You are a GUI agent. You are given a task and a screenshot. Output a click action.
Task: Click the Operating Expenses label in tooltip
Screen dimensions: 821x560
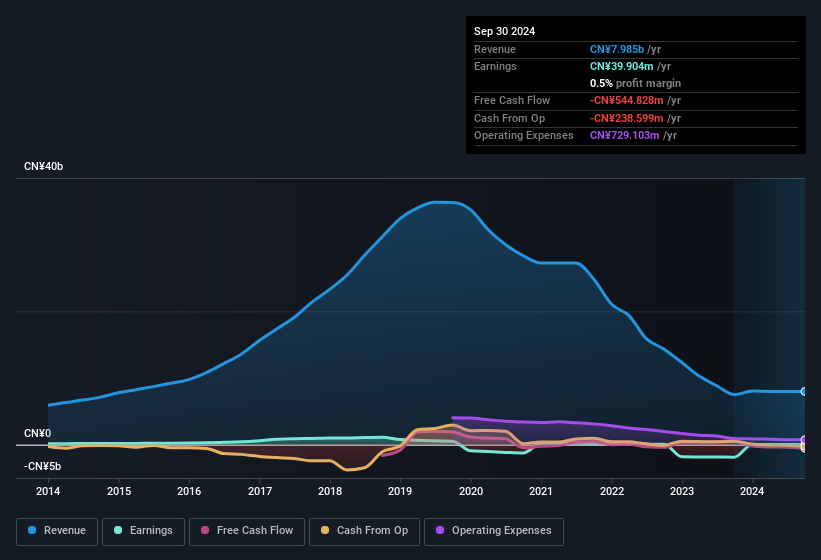pos(524,135)
